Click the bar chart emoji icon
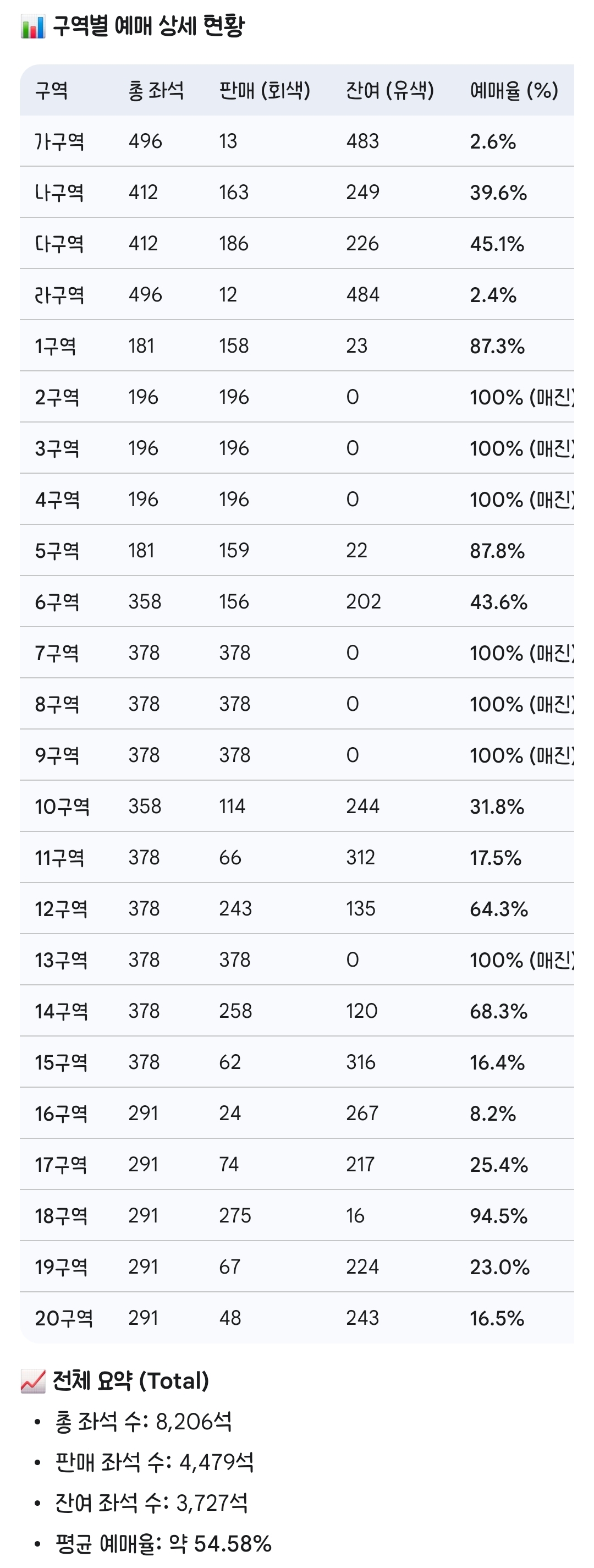This screenshot has height=1568, width=594. 33,27
